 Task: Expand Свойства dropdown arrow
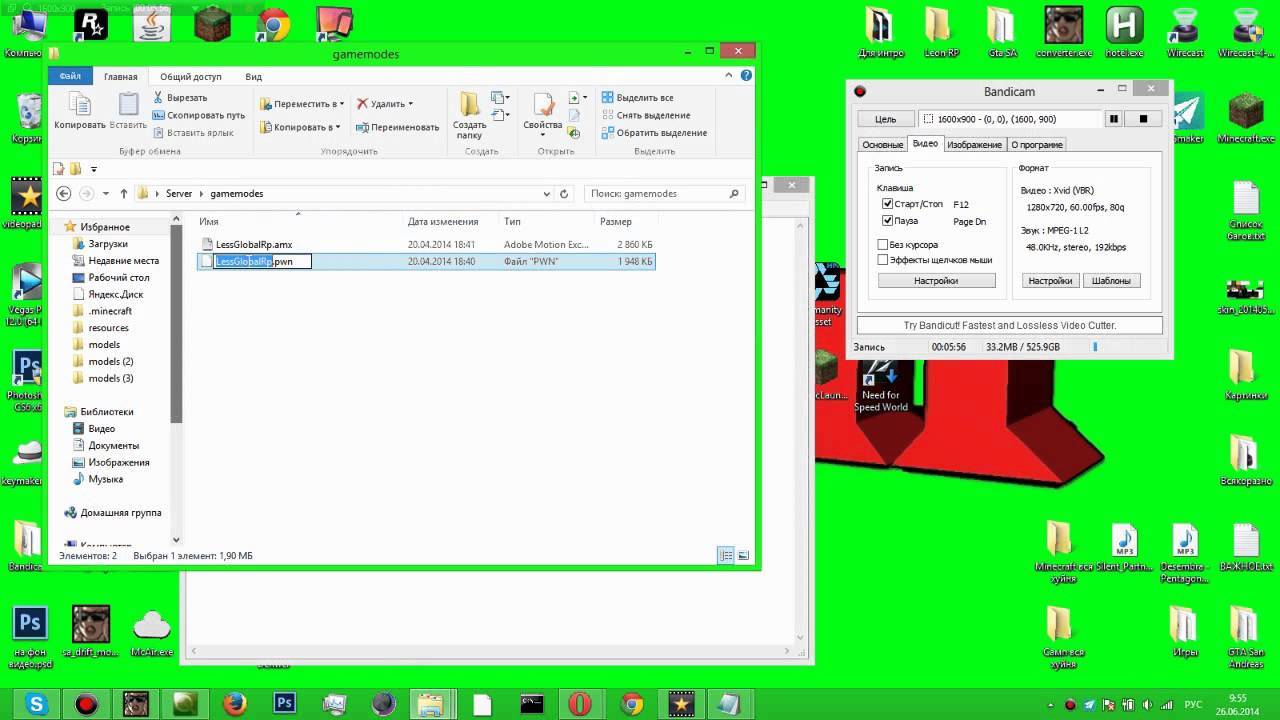[x=543, y=138]
